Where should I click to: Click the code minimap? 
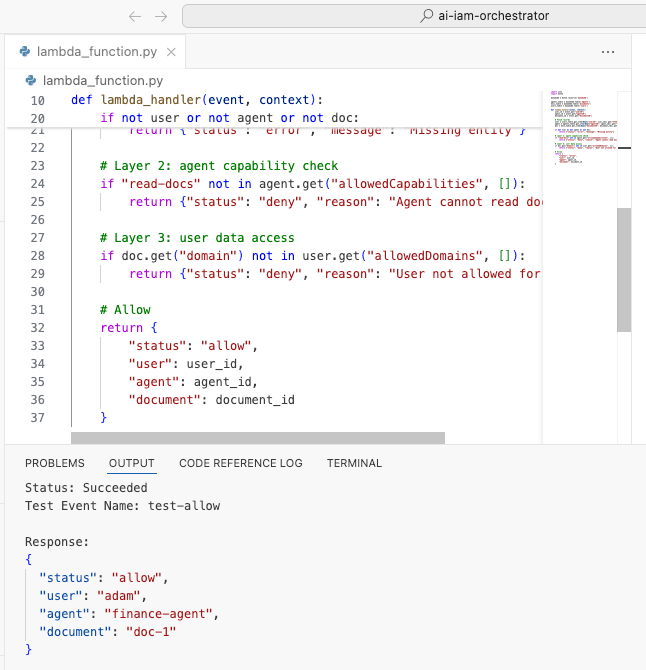579,128
